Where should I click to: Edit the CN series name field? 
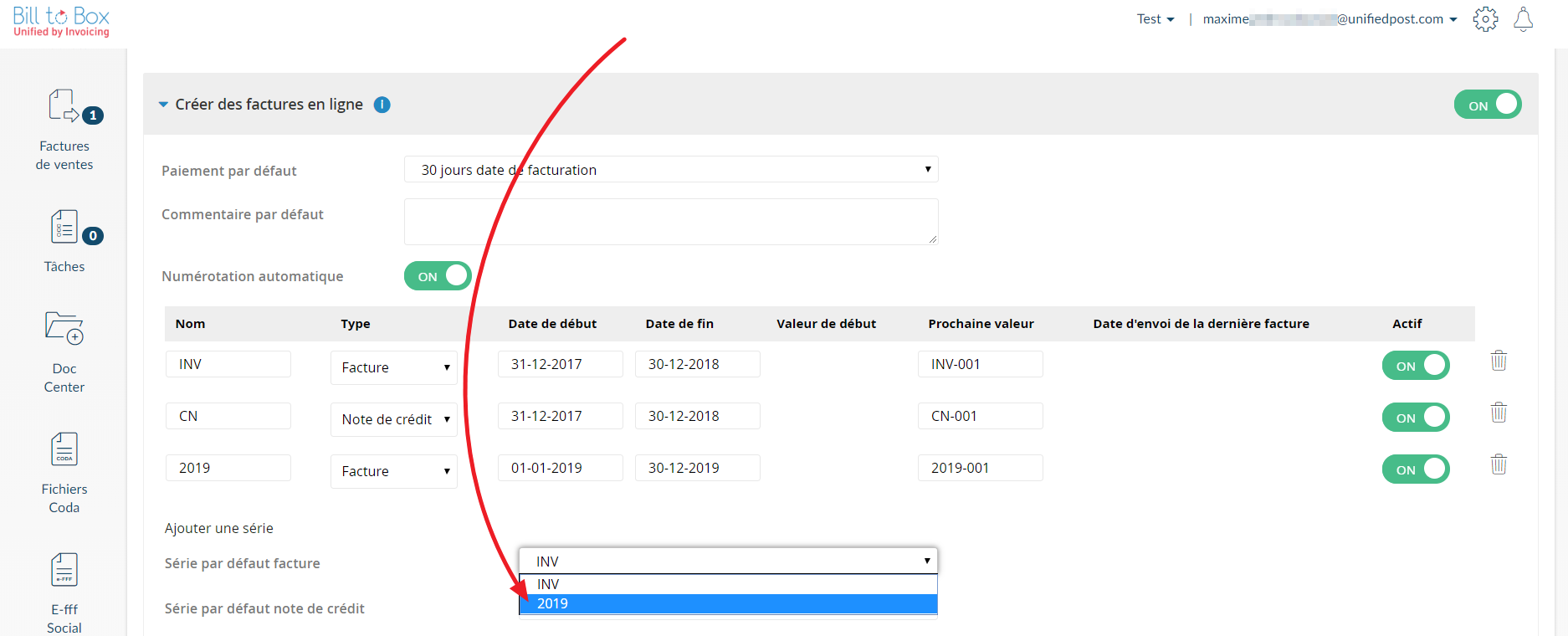(x=228, y=416)
